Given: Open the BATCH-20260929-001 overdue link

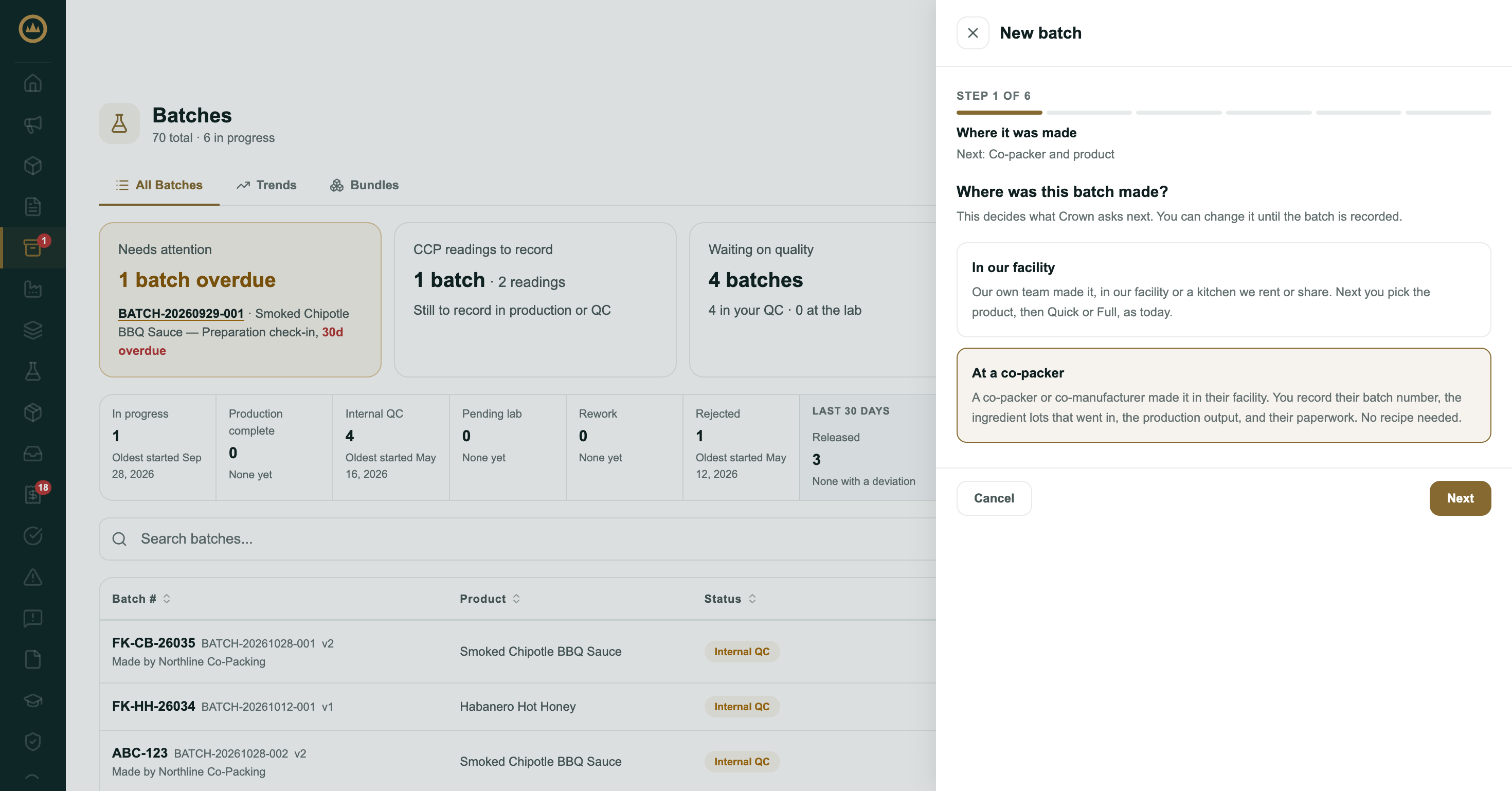Looking at the screenshot, I should coord(181,313).
